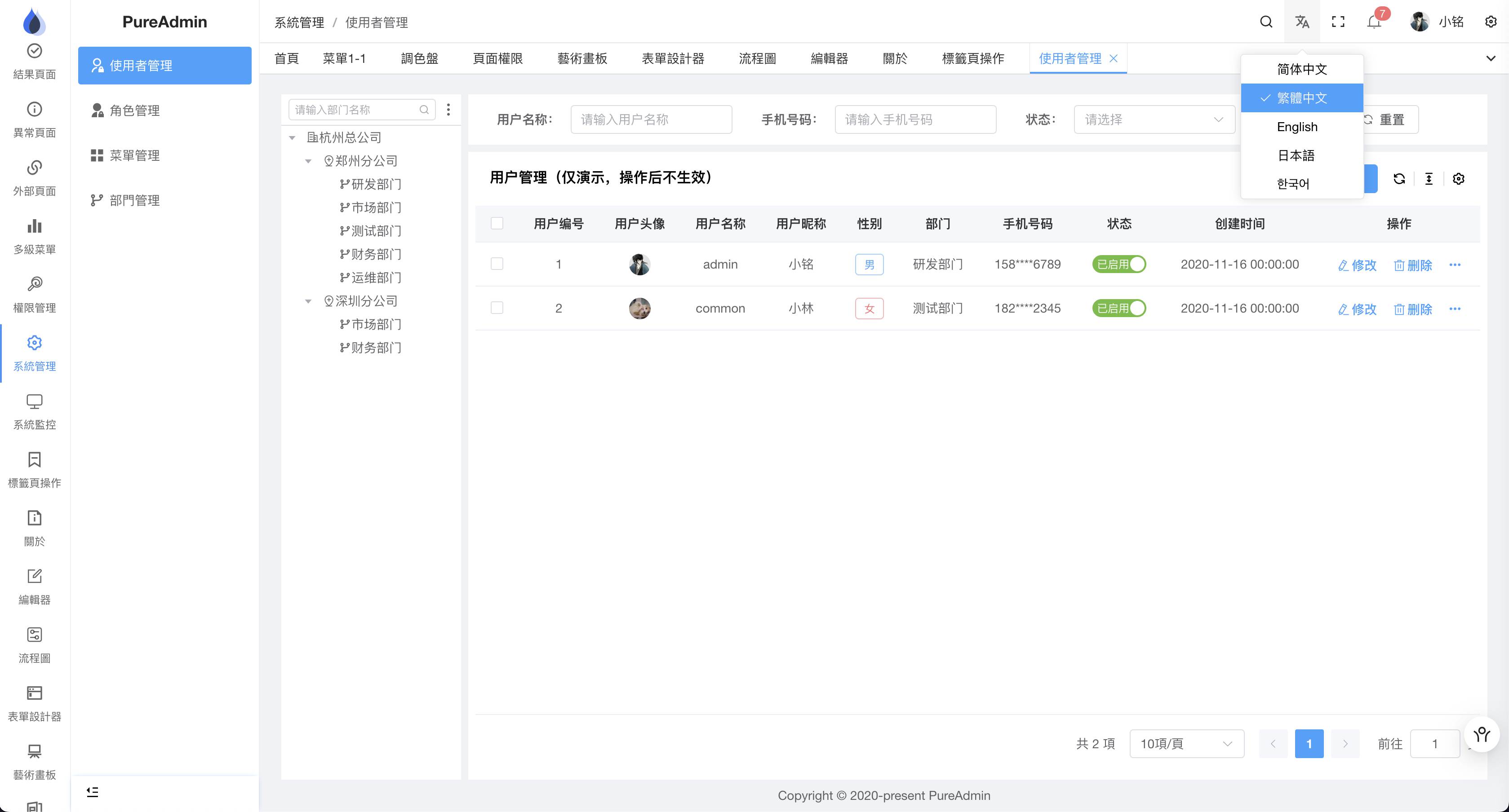
Task: Click the search magnifier icon in header
Action: point(1266,22)
